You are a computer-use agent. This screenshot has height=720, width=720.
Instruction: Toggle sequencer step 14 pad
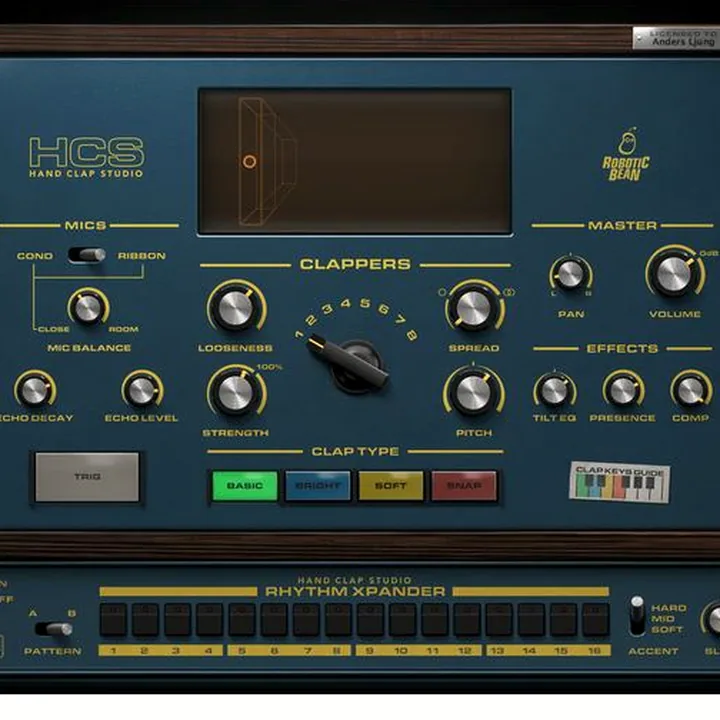pos(531,619)
